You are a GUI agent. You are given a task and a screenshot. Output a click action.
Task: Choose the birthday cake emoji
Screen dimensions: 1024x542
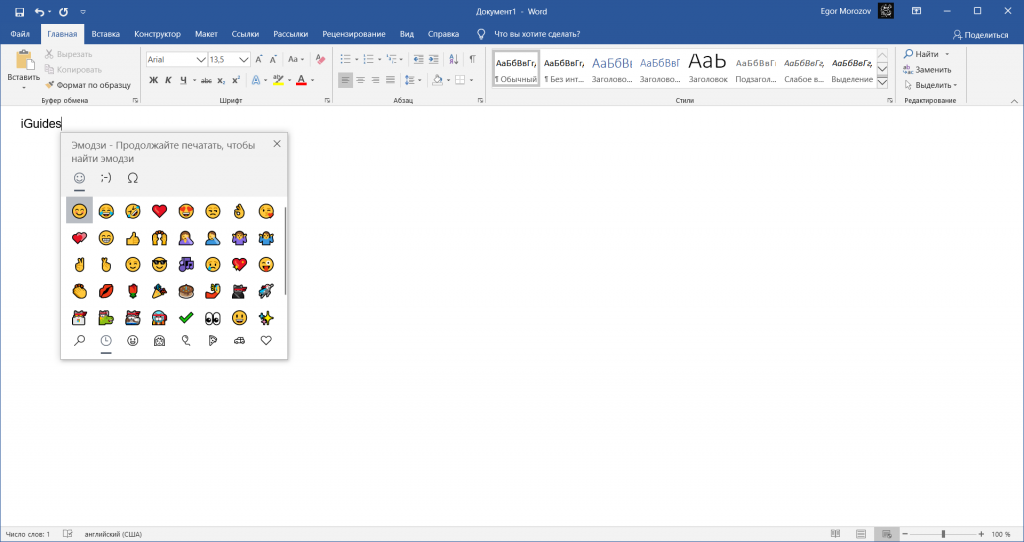point(185,291)
